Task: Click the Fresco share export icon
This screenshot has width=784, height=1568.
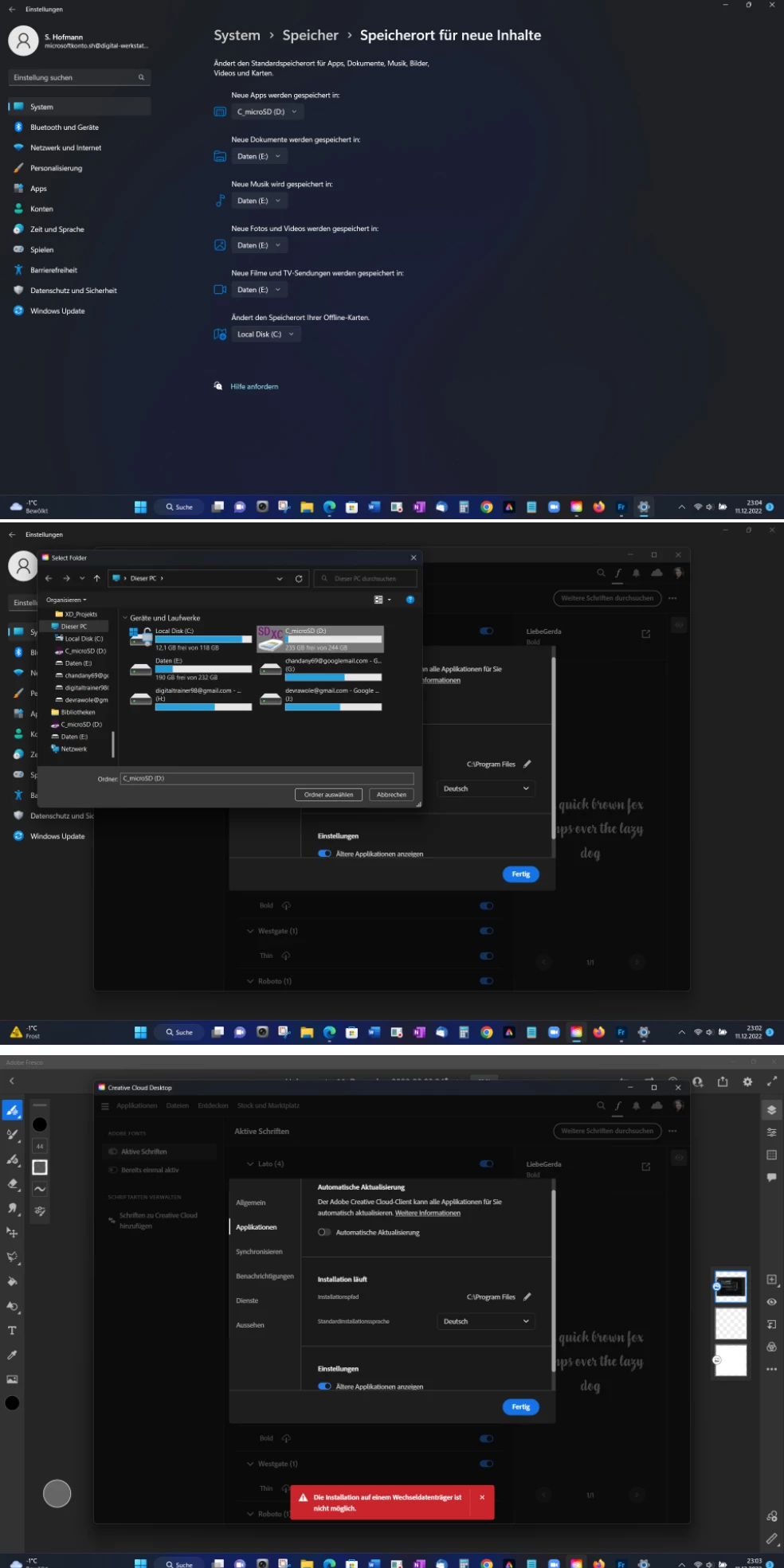Action: (723, 1081)
